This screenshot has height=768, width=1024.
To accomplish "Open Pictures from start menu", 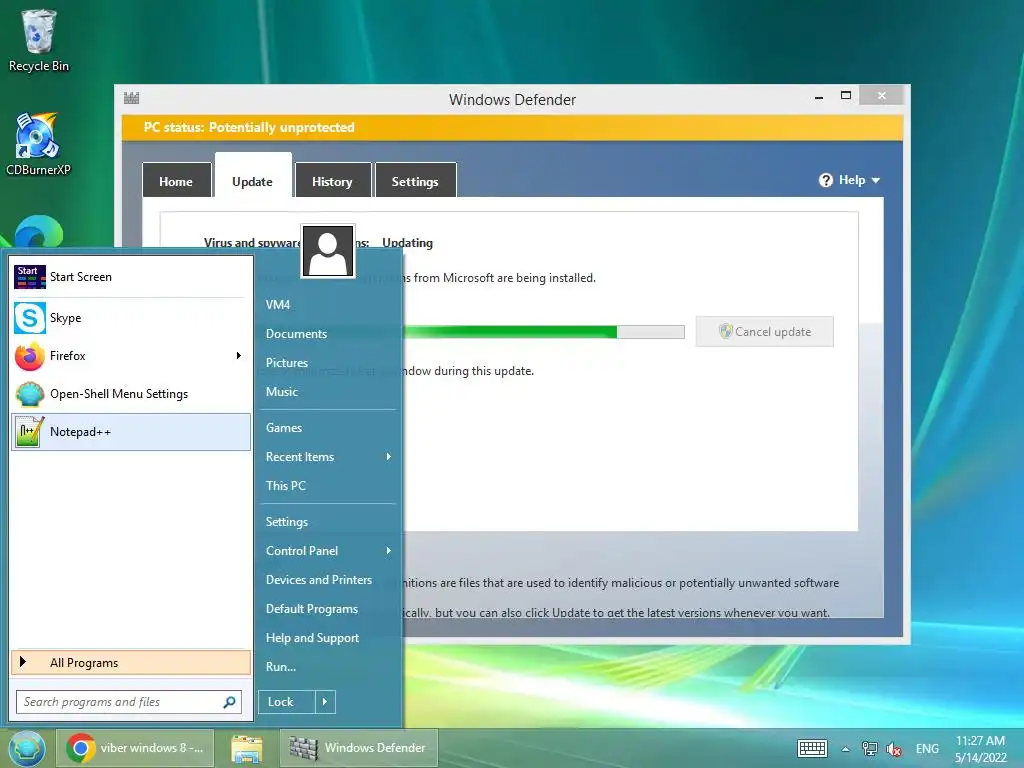I will pyautogui.click(x=287, y=363).
